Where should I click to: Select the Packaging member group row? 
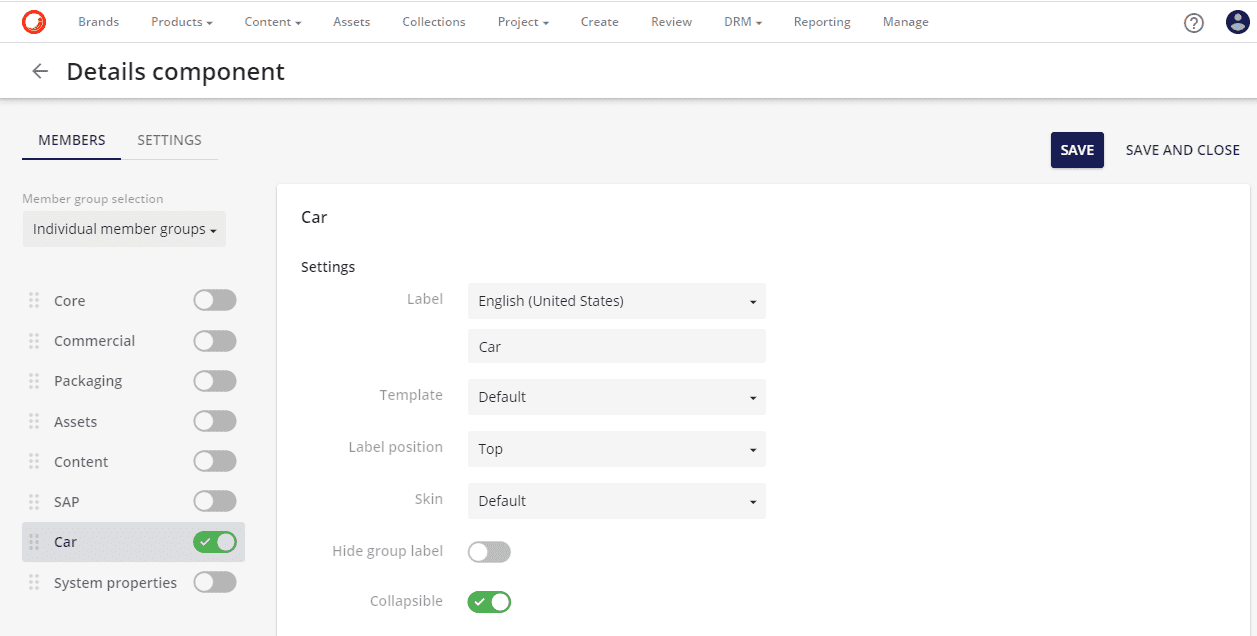[133, 380]
